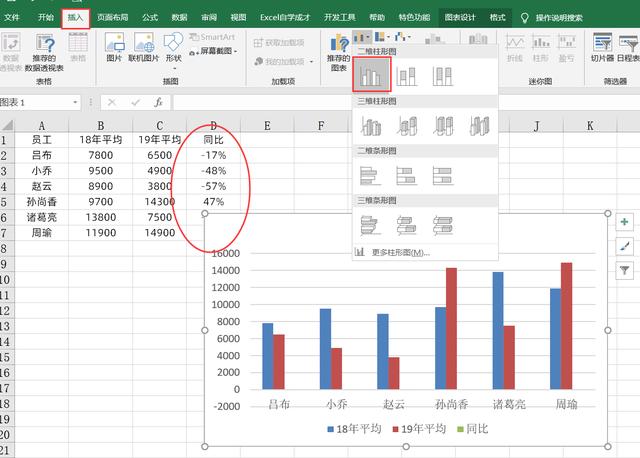Click the red bar for 周瑜
This screenshot has height=458, width=640.
[x=567, y=326]
